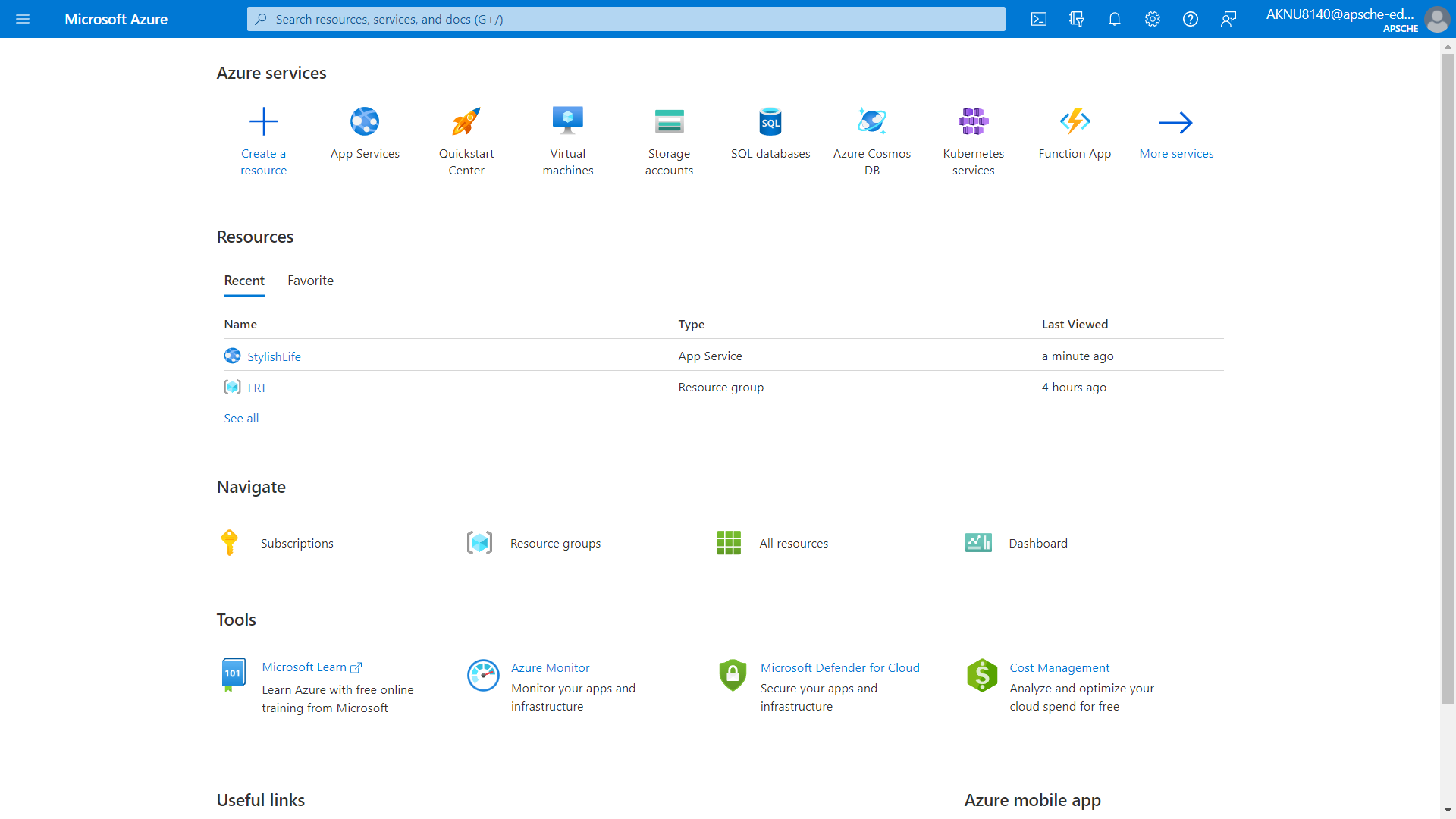Click the Kubernetes services icon

973,121
